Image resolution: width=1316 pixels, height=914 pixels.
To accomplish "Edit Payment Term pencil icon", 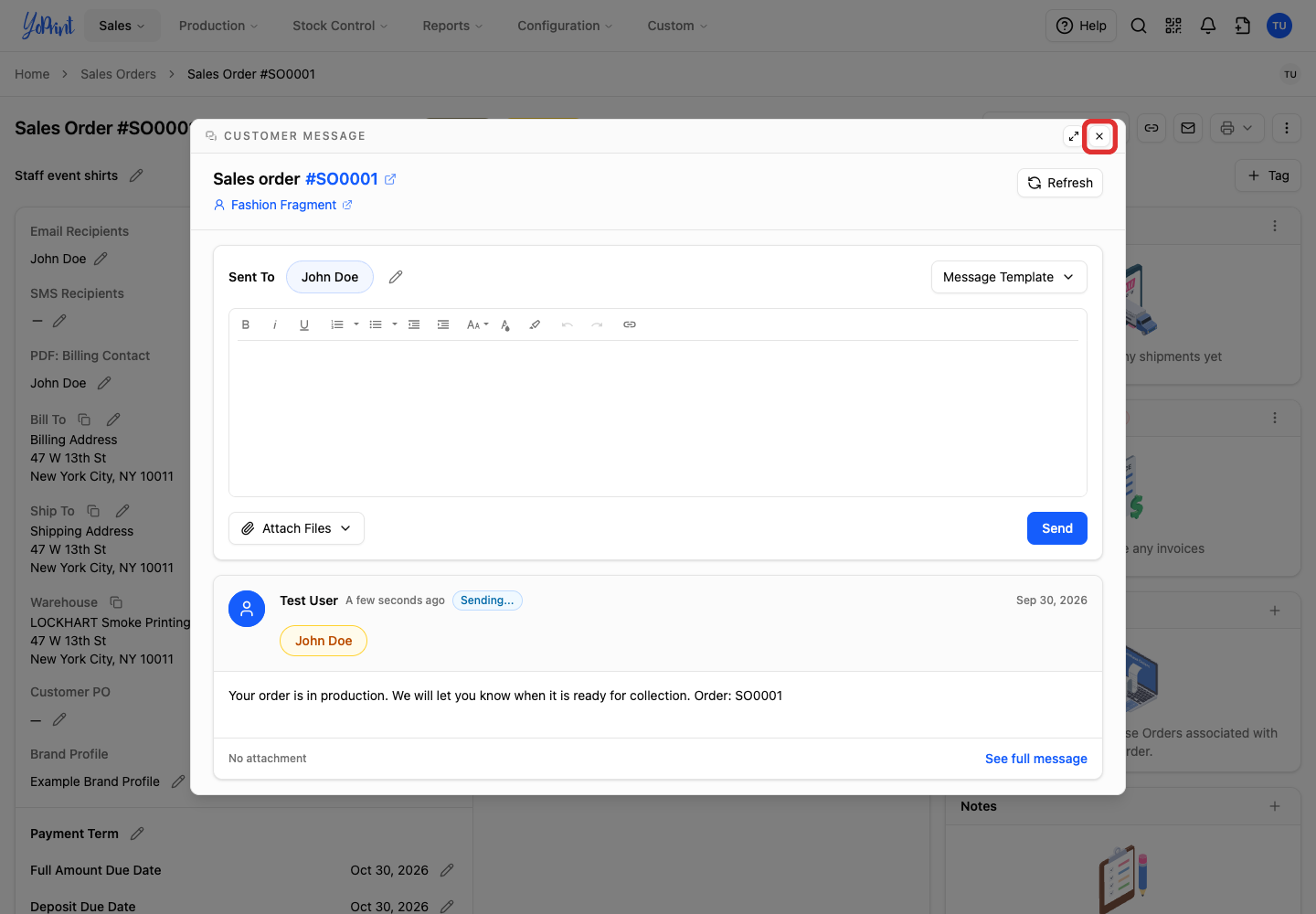I will coord(137,834).
